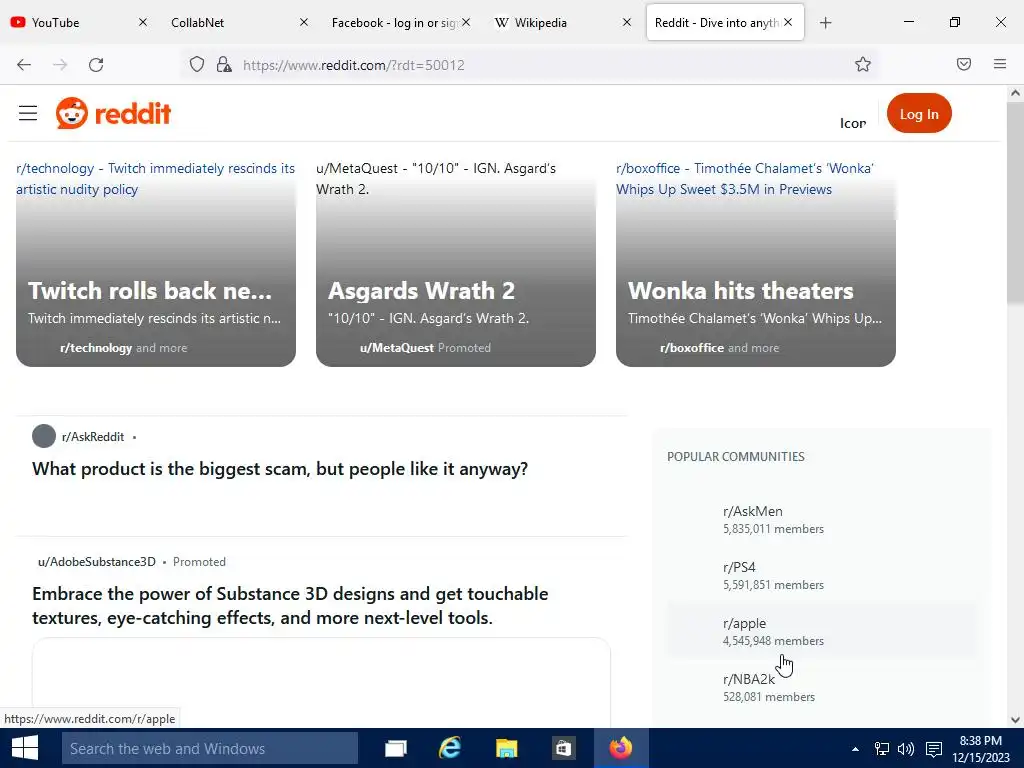Go back with the browser back arrow
This screenshot has height=768, width=1024.
coord(24,65)
